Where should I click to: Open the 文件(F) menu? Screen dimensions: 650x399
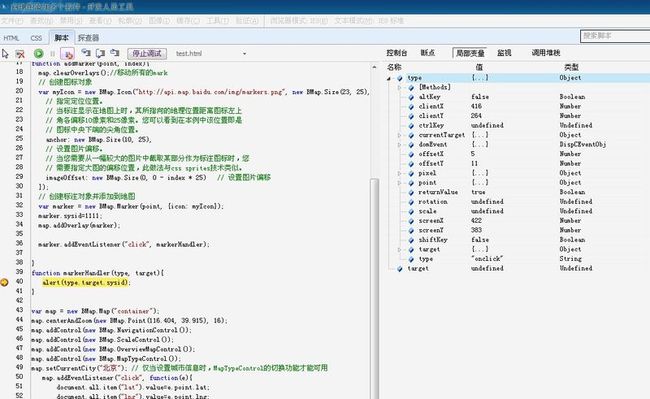pyautogui.click(x=12, y=20)
